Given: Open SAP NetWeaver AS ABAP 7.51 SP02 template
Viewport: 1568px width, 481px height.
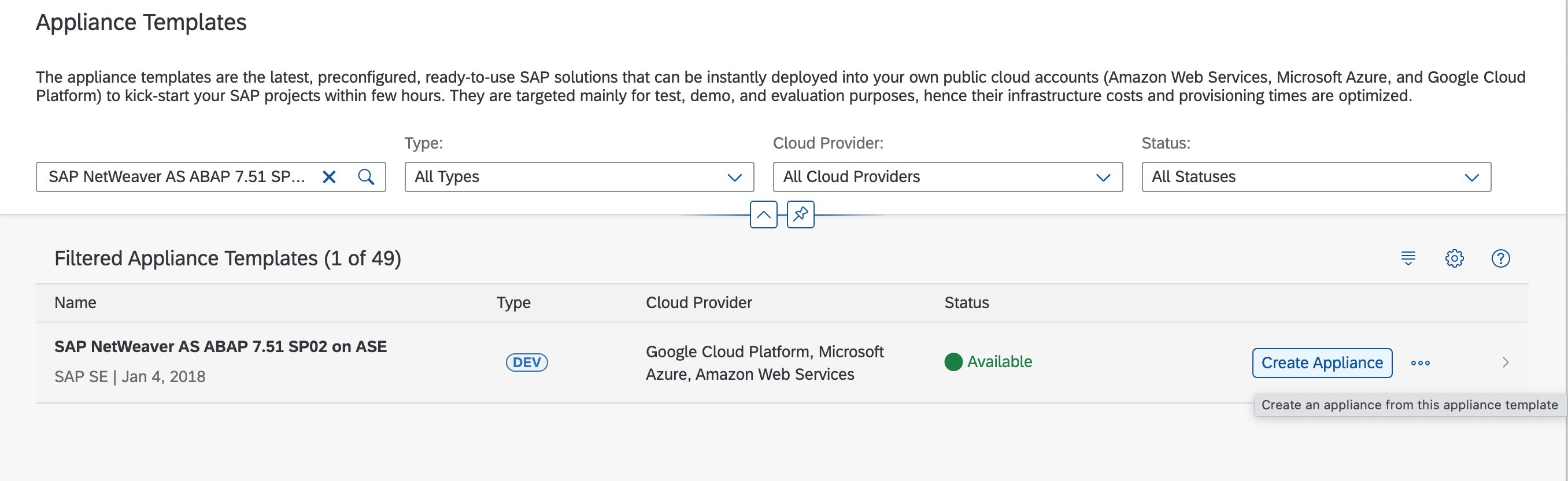Looking at the screenshot, I should click(220, 347).
